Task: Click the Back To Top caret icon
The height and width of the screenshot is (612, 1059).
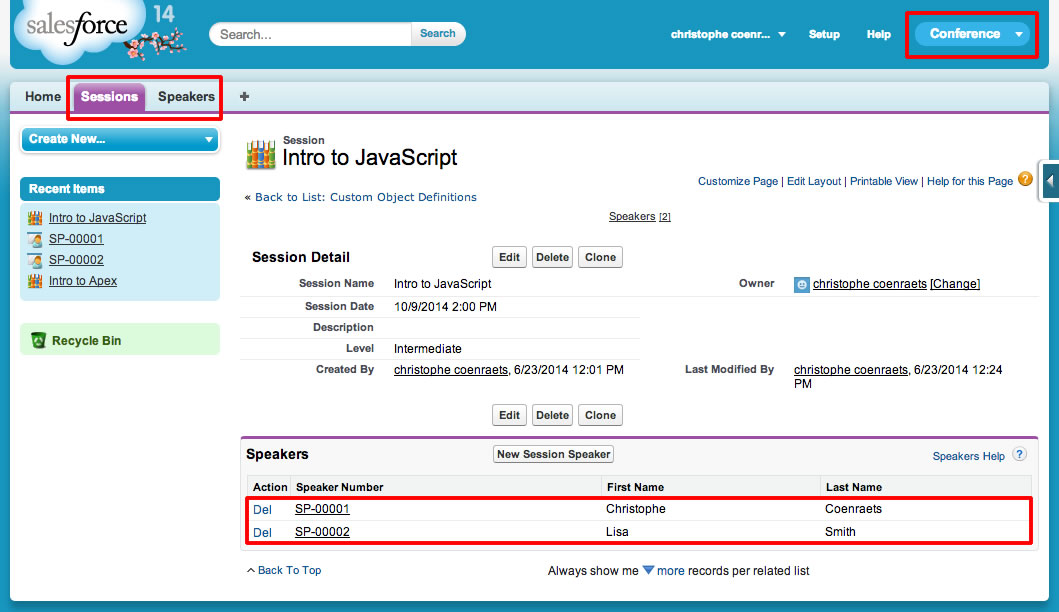Action: click(x=251, y=570)
